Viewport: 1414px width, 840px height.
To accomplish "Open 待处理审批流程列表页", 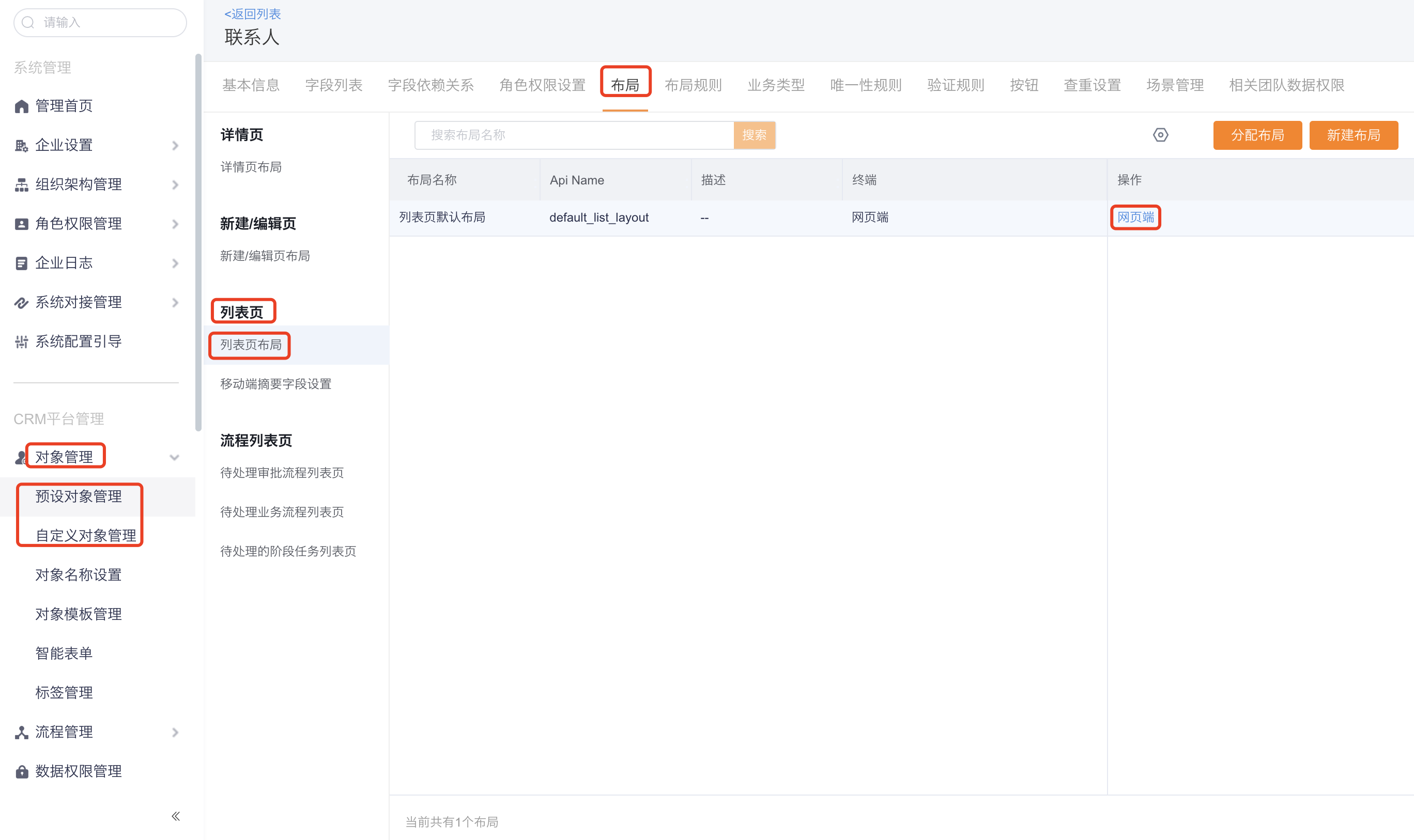I will pos(282,473).
